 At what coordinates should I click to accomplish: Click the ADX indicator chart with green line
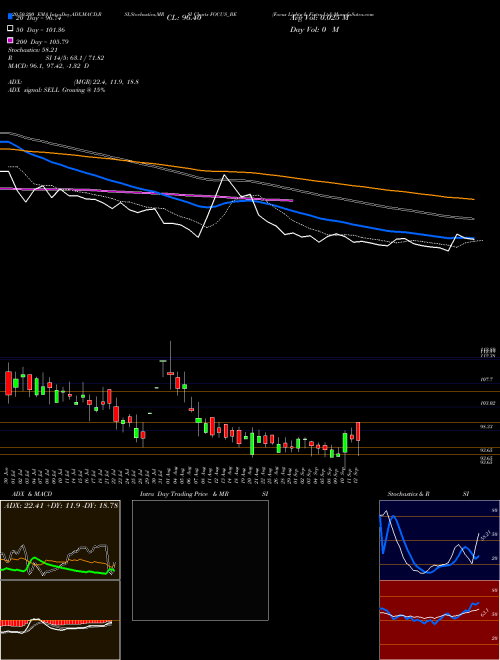(x=60, y=540)
